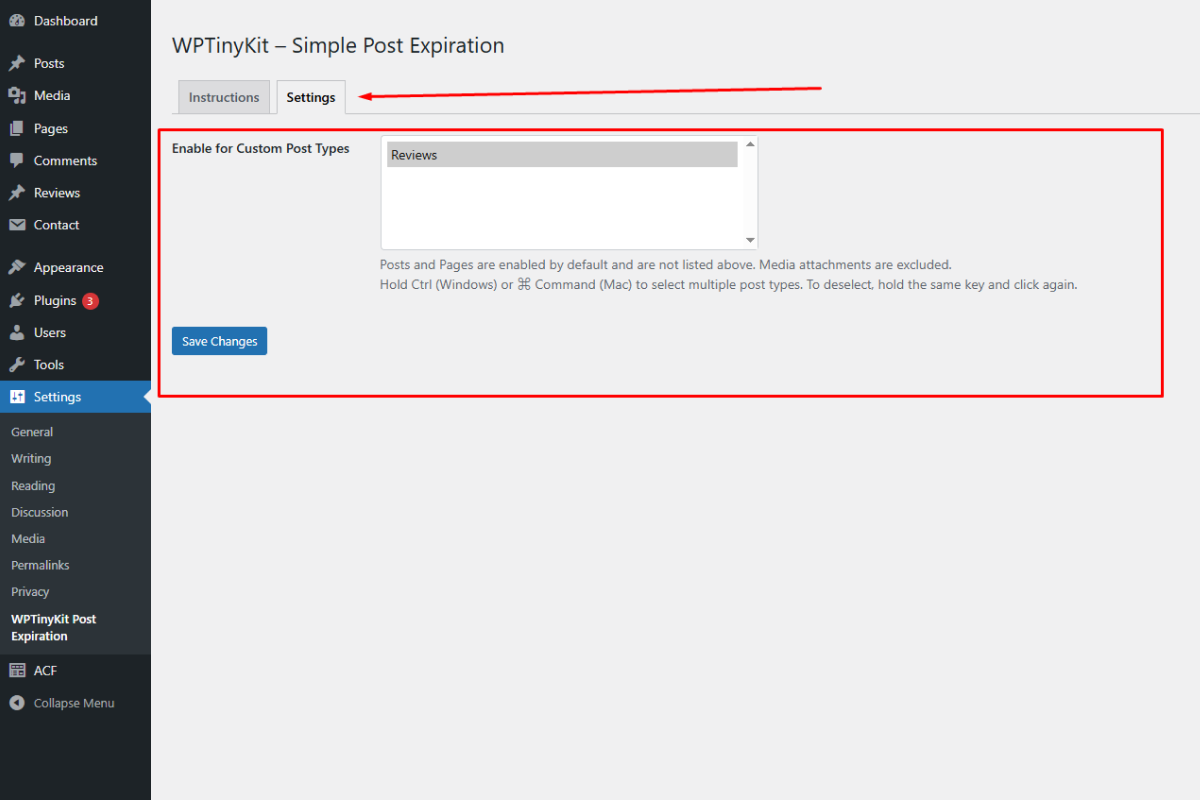1200x800 pixels.
Task: Select the Settings tab
Action: [311, 97]
